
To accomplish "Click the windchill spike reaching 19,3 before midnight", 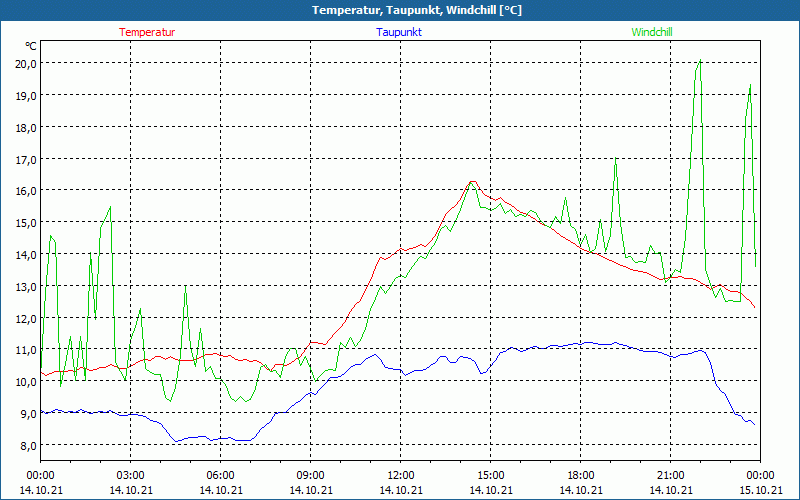I will point(750,85).
